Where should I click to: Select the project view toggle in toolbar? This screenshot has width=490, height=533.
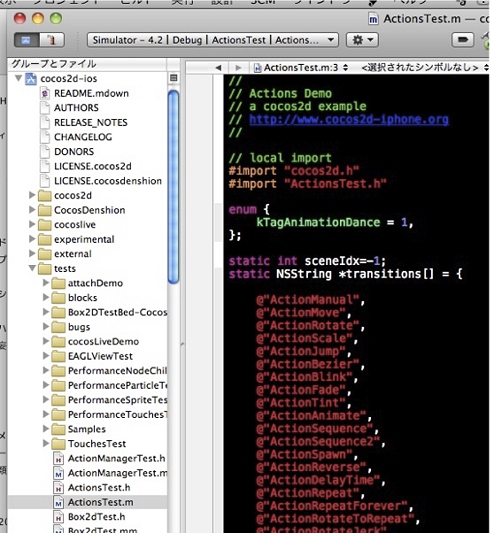(27, 40)
